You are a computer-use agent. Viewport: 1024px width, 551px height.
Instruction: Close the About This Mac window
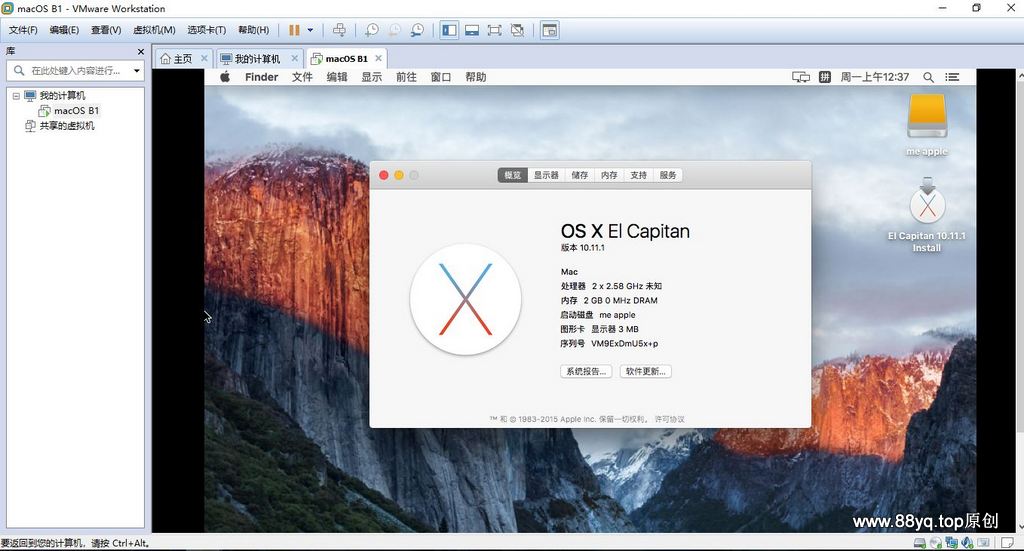384,175
